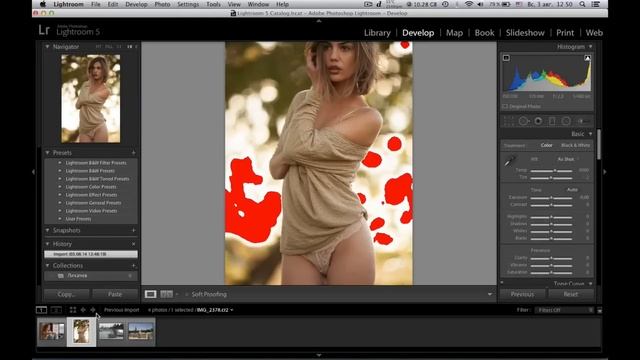Switch to Before/After view button
Screen dimensions: 640x360
[167, 294]
